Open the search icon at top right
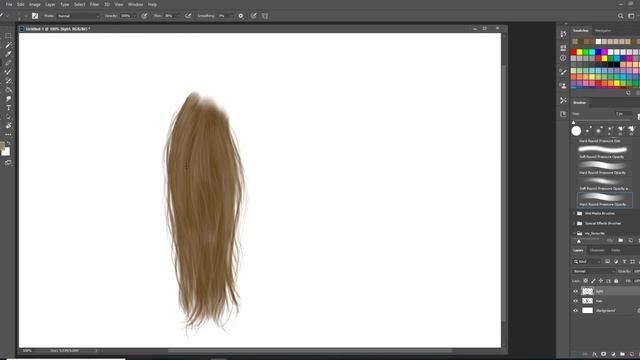 click(x=620, y=16)
